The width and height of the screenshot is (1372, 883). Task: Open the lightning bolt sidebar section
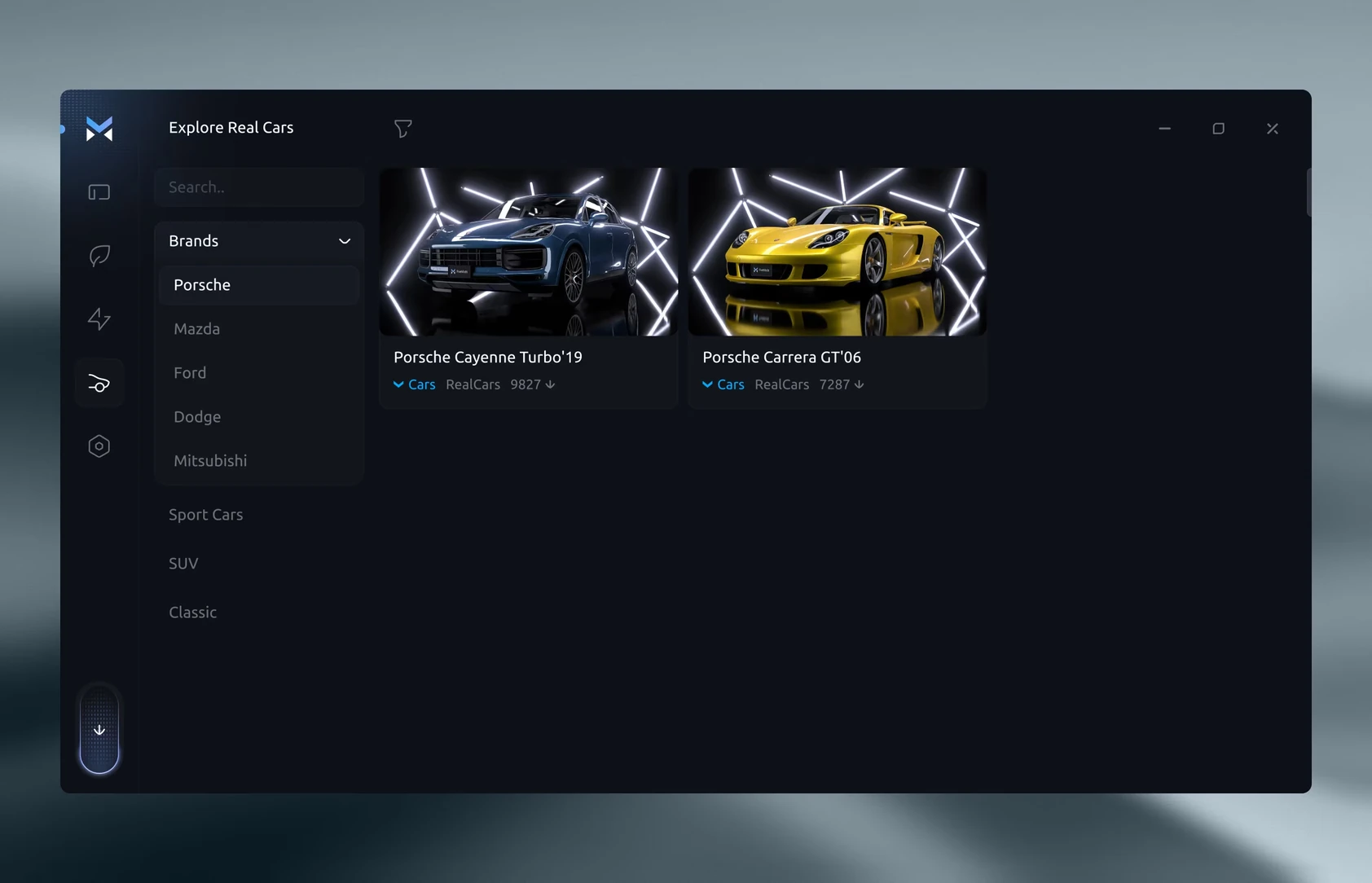(x=99, y=318)
